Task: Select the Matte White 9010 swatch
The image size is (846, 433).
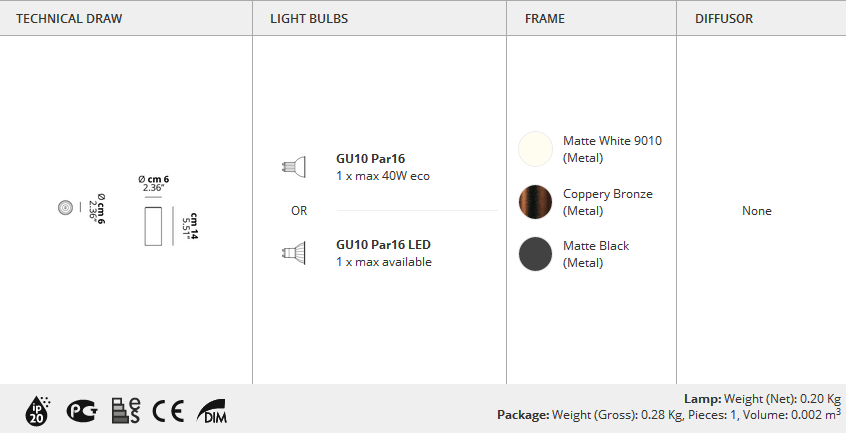Action: pyautogui.click(x=535, y=149)
